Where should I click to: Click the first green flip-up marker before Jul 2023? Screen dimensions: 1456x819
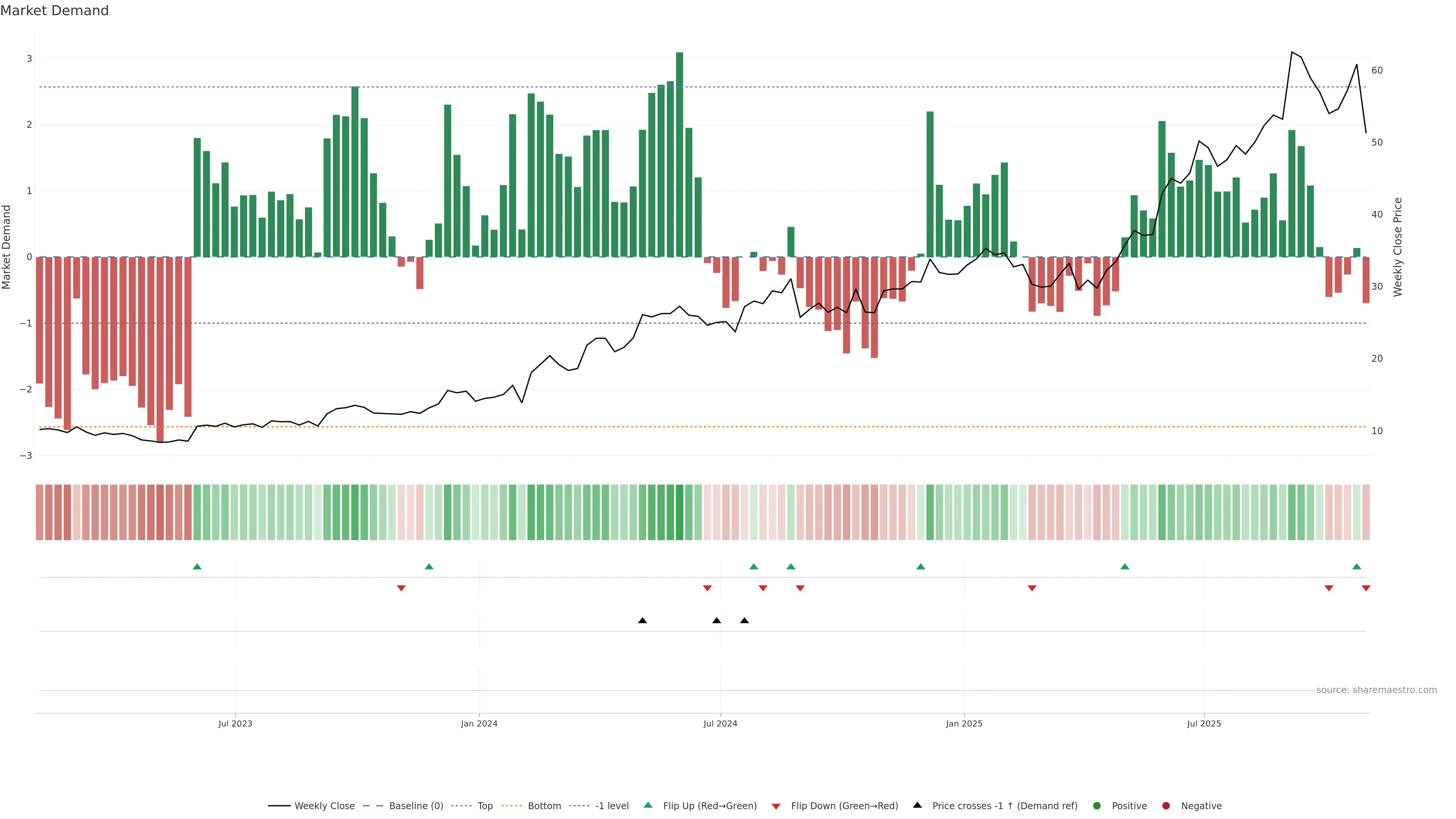pyautogui.click(x=197, y=566)
